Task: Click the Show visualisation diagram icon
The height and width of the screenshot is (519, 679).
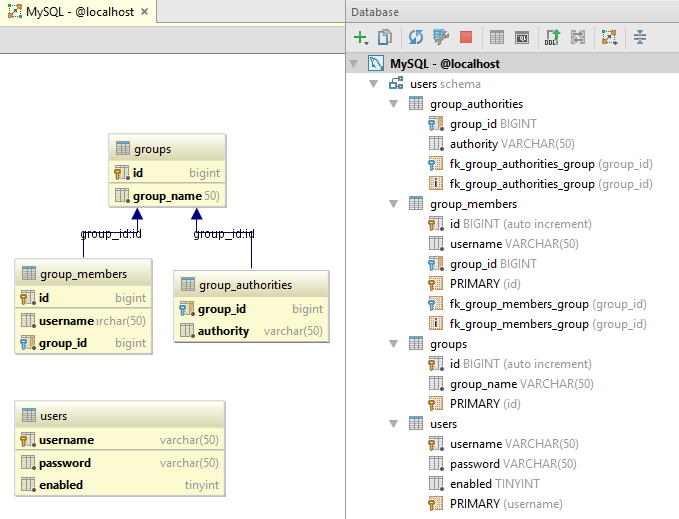Action: point(608,38)
